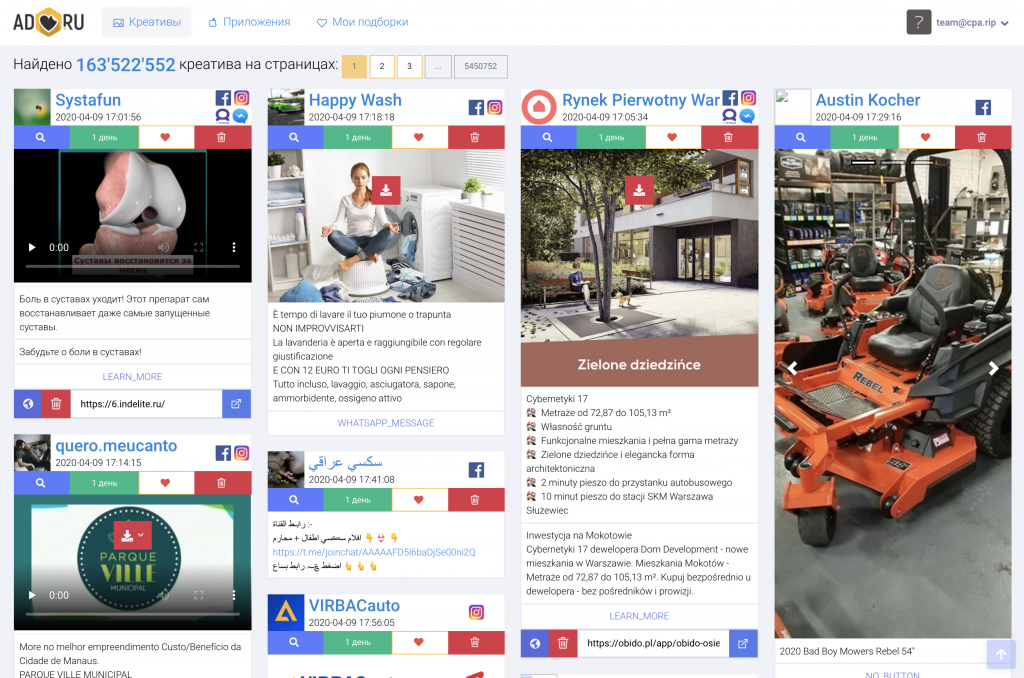The height and width of the screenshot is (678, 1024).
Task: Open the Креативы tab
Action: click(x=147, y=22)
